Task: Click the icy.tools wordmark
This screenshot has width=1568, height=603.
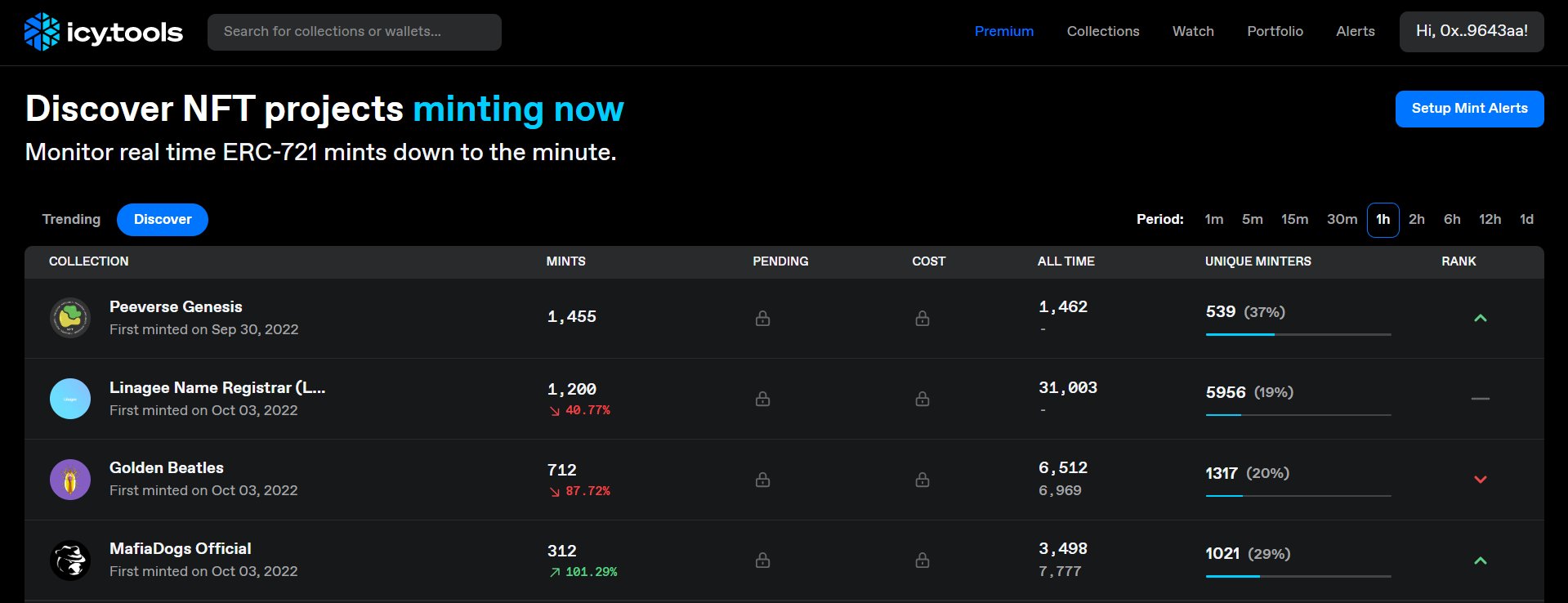Action: coord(124,33)
